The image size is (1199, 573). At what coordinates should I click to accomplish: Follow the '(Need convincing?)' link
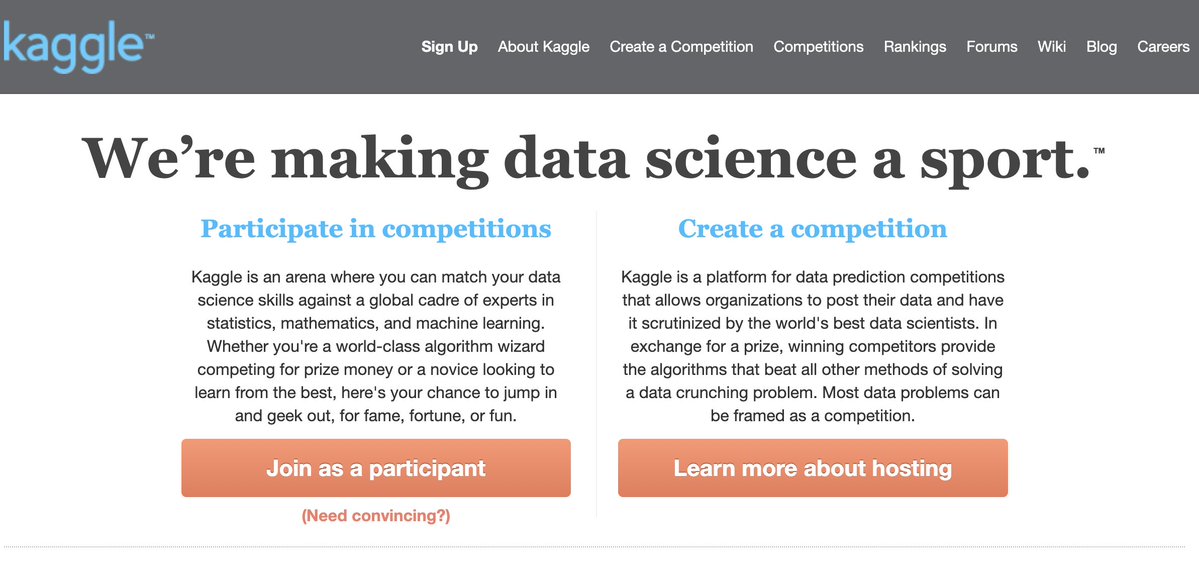(375, 516)
